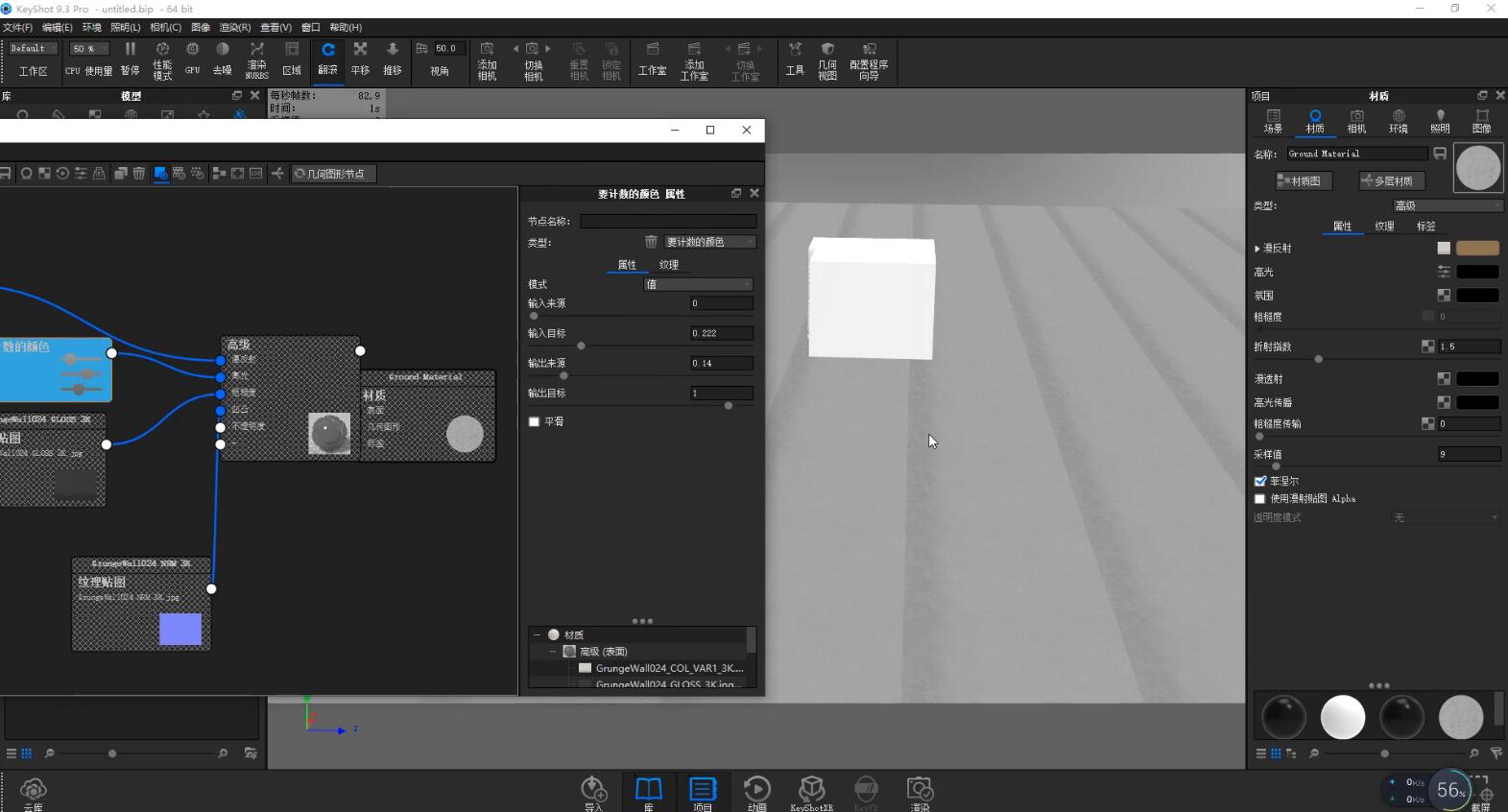Expand the 漫反射 diffuse section
Viewport: 1508px width, 812px height.
tap(1257, 249)
